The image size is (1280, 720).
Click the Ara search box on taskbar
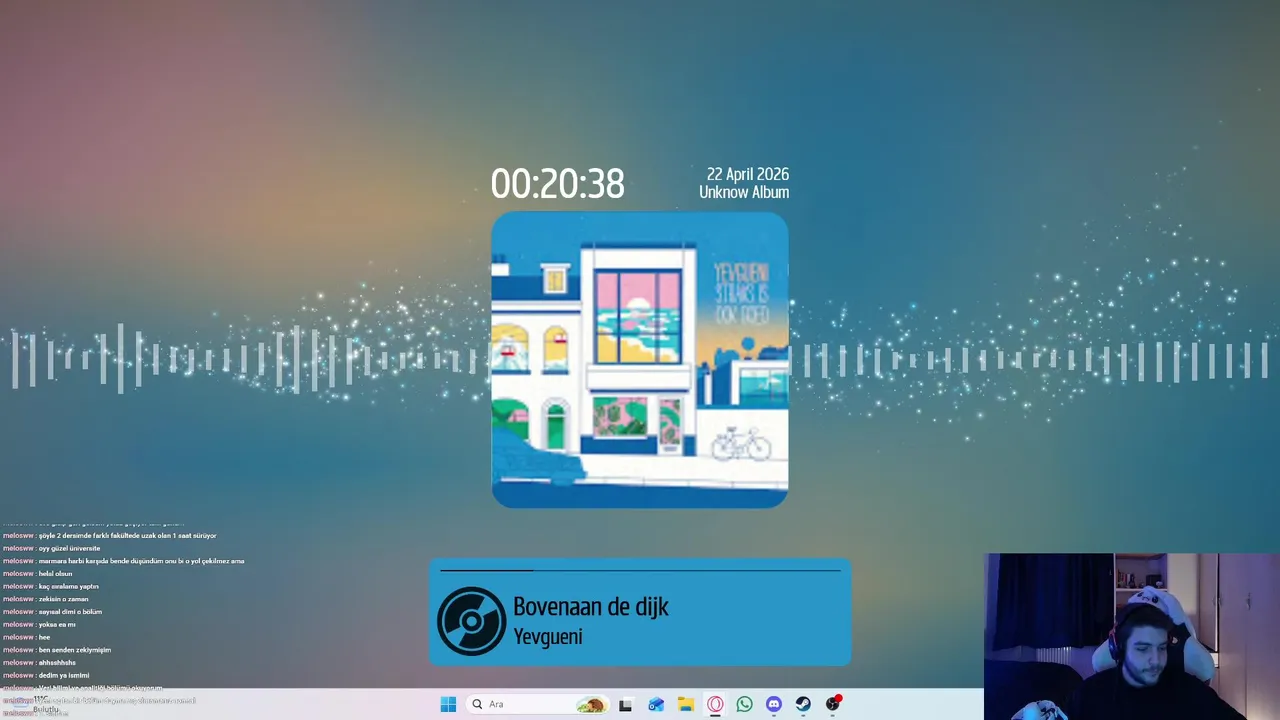pos(538,704)
